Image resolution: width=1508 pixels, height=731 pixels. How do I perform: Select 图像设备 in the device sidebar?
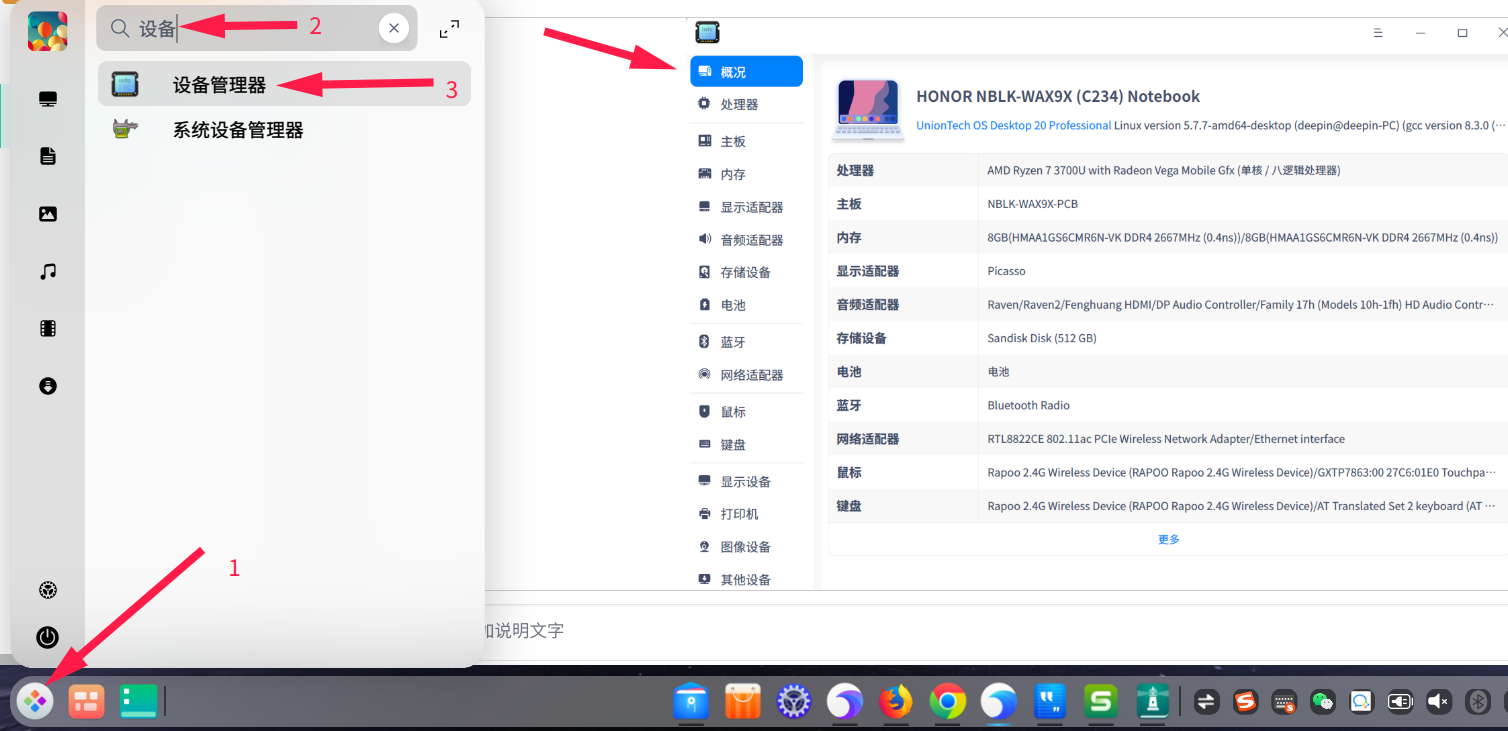click(746, 547)
